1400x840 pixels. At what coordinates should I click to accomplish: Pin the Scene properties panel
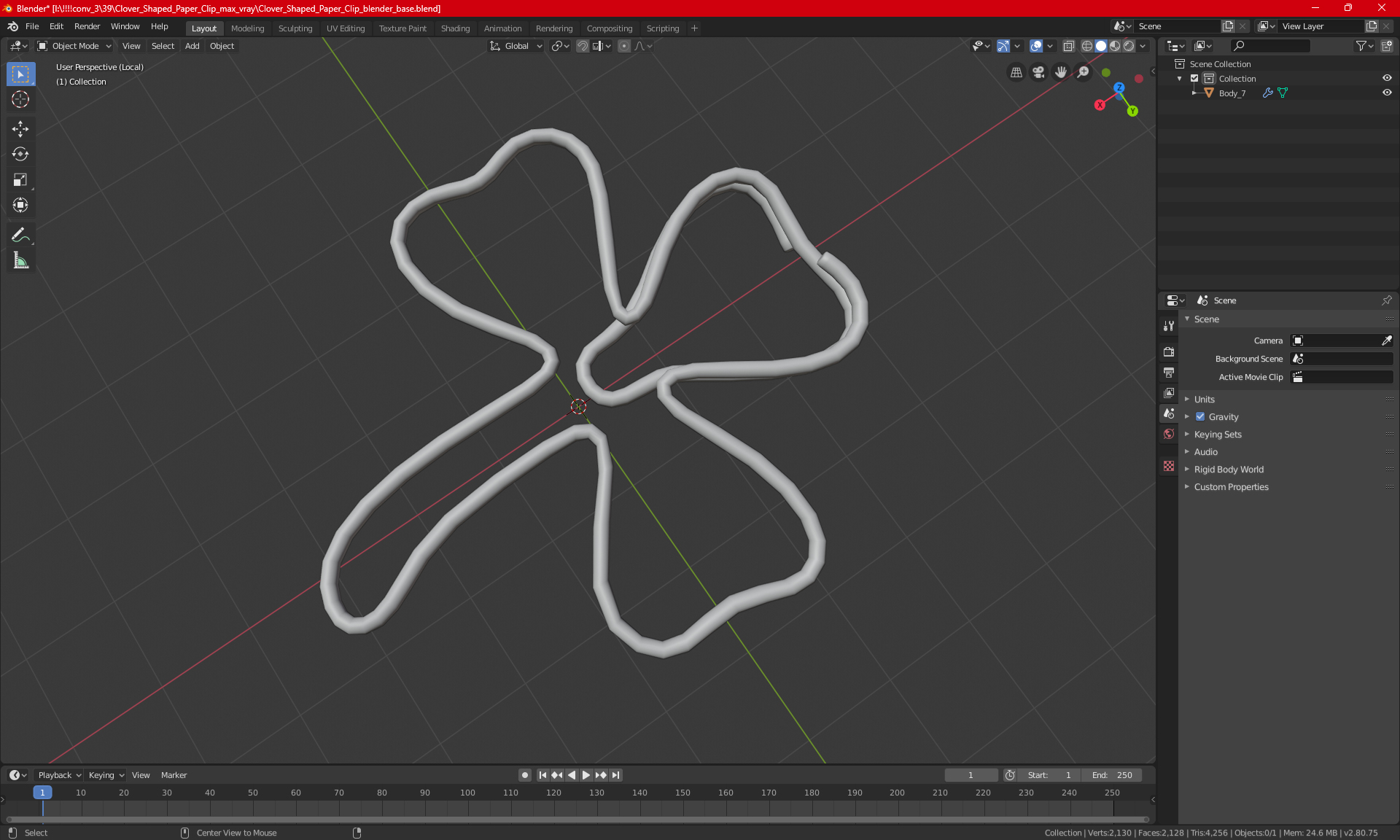coord(1386,300)
